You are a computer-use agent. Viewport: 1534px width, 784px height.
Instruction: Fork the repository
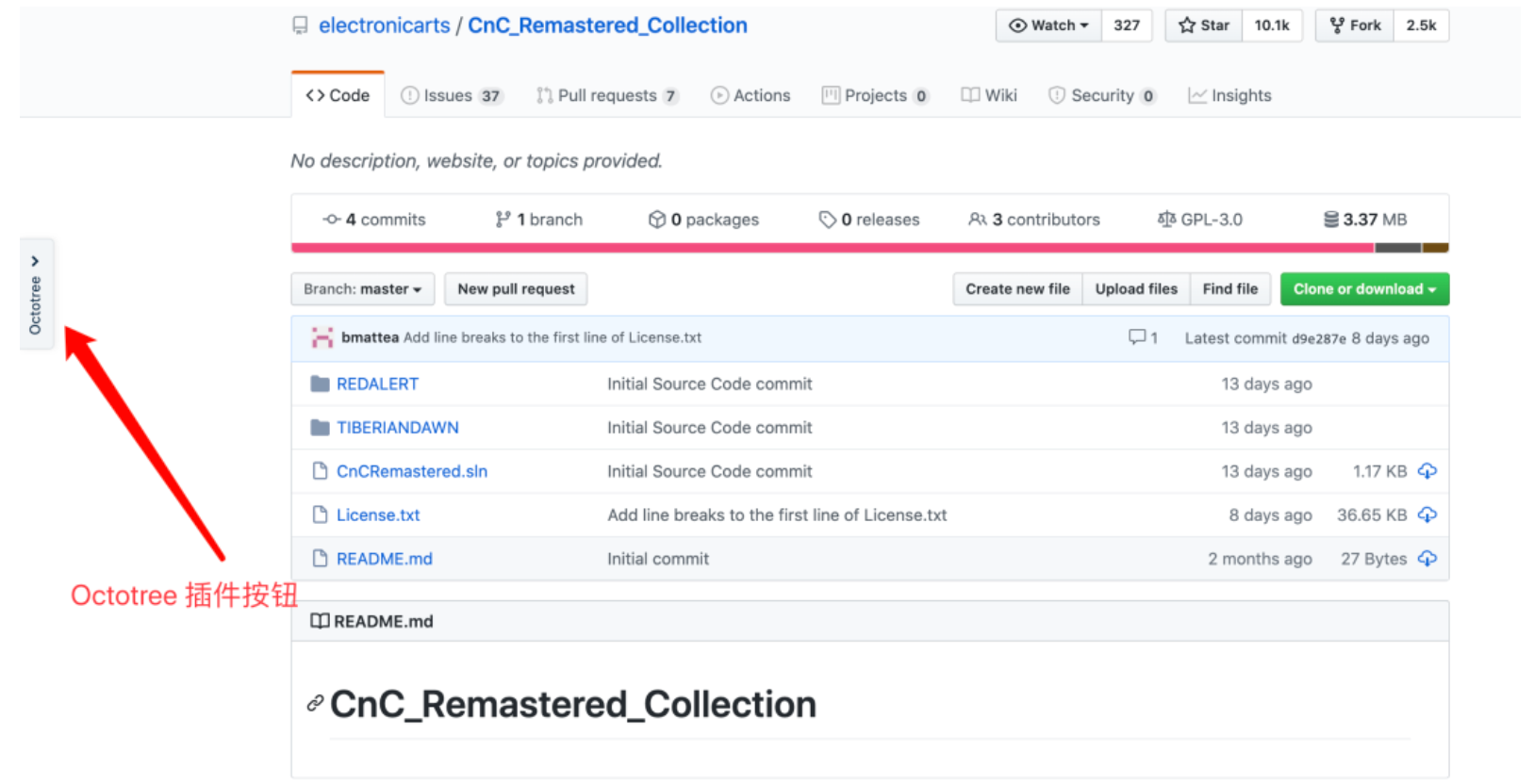[1355, 25]
